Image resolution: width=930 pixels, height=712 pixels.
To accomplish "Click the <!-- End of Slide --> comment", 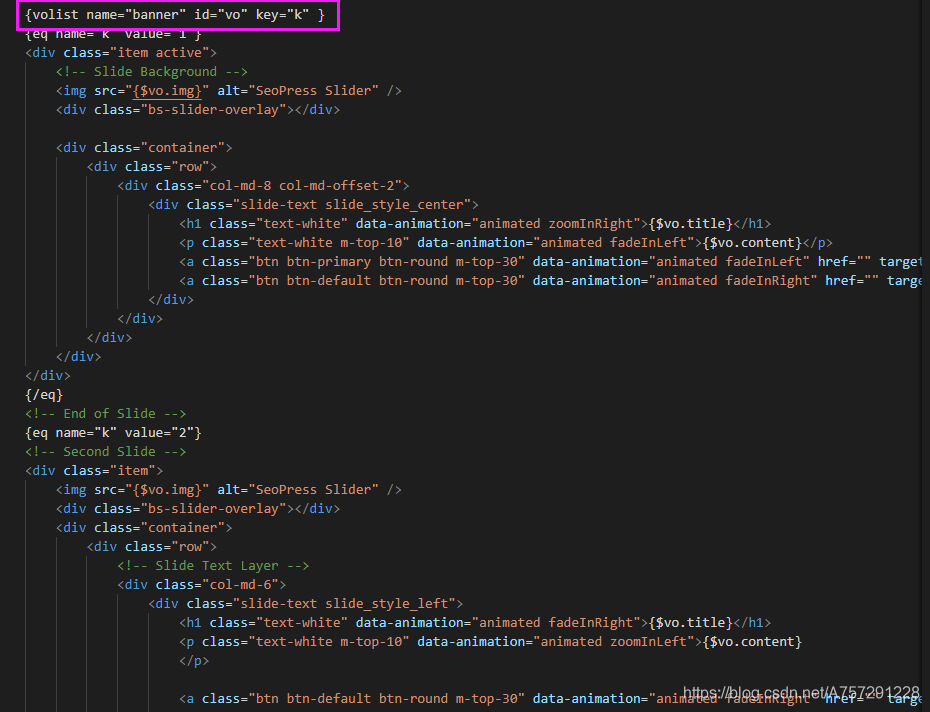I will pyautogui.click(x=106, y=414).
